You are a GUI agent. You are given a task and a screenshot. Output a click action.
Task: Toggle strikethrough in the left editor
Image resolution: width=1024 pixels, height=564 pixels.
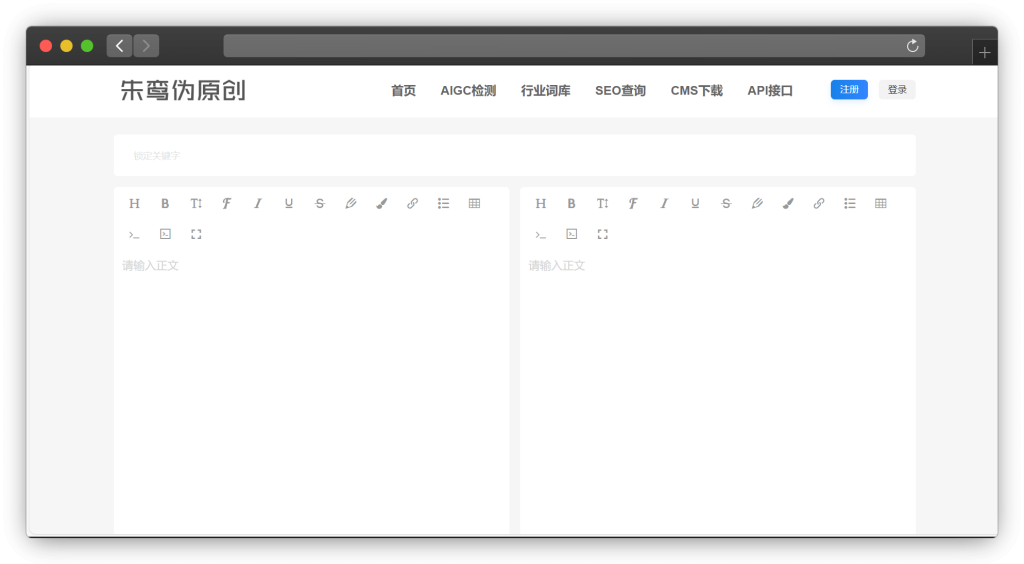320,204
